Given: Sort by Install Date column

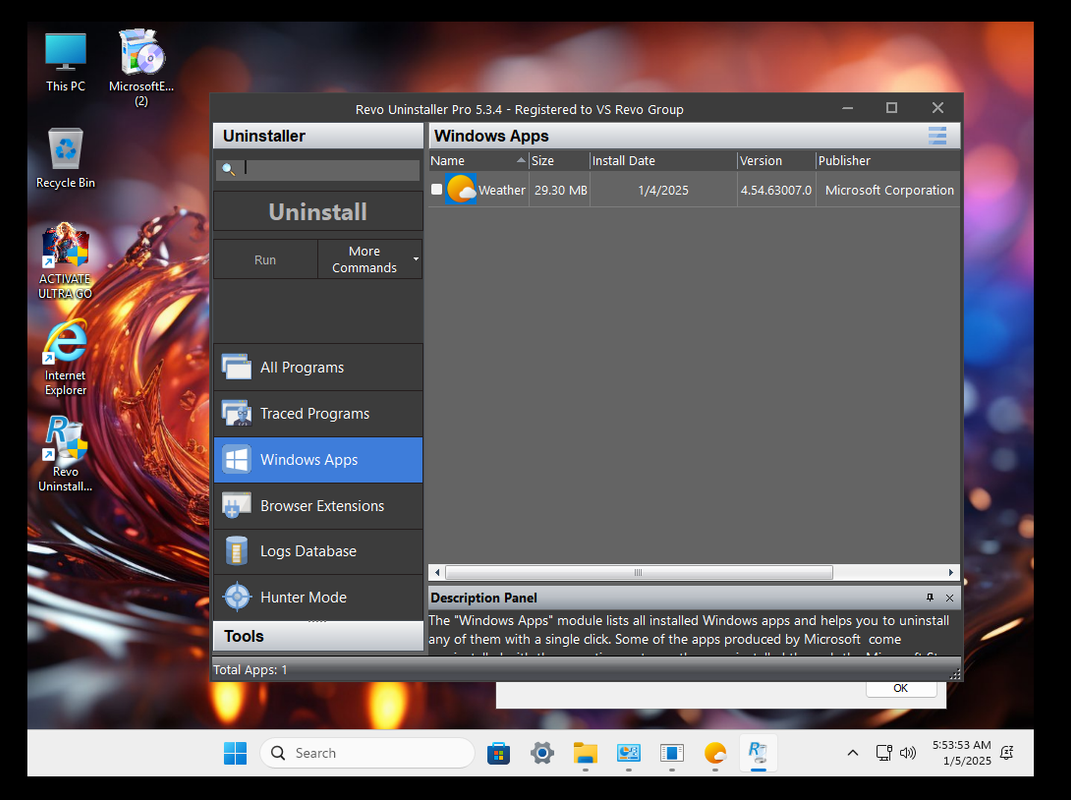Looking at the screenshot, I should click(x=663, y=161).
